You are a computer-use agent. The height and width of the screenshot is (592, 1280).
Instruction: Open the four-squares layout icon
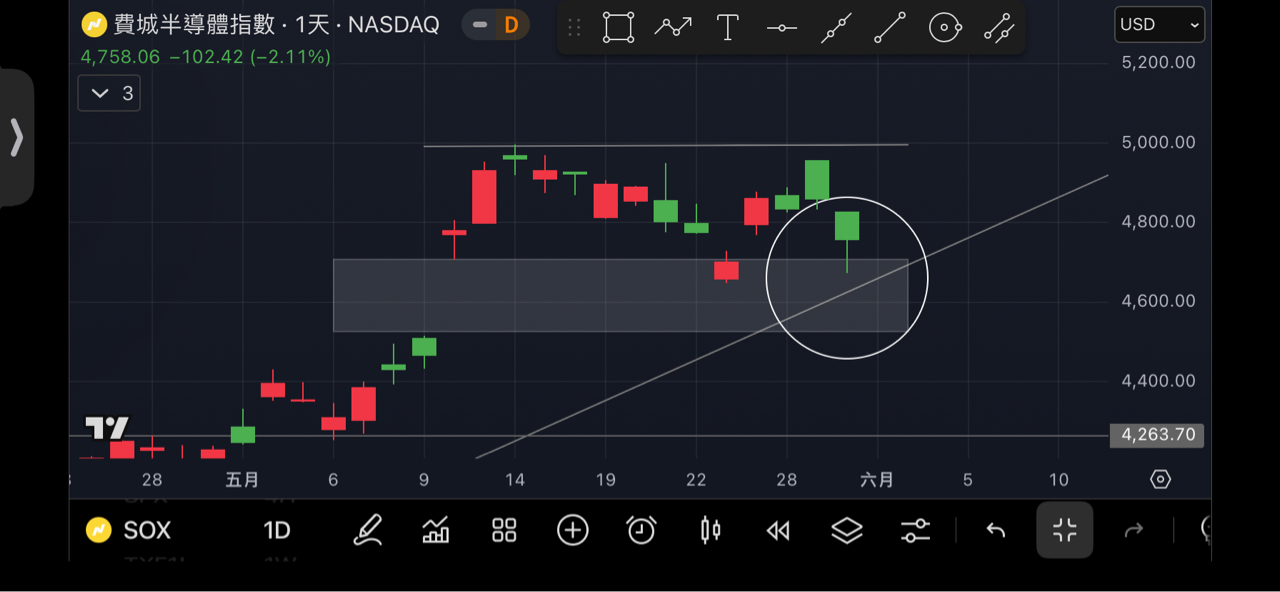point(505,530)
